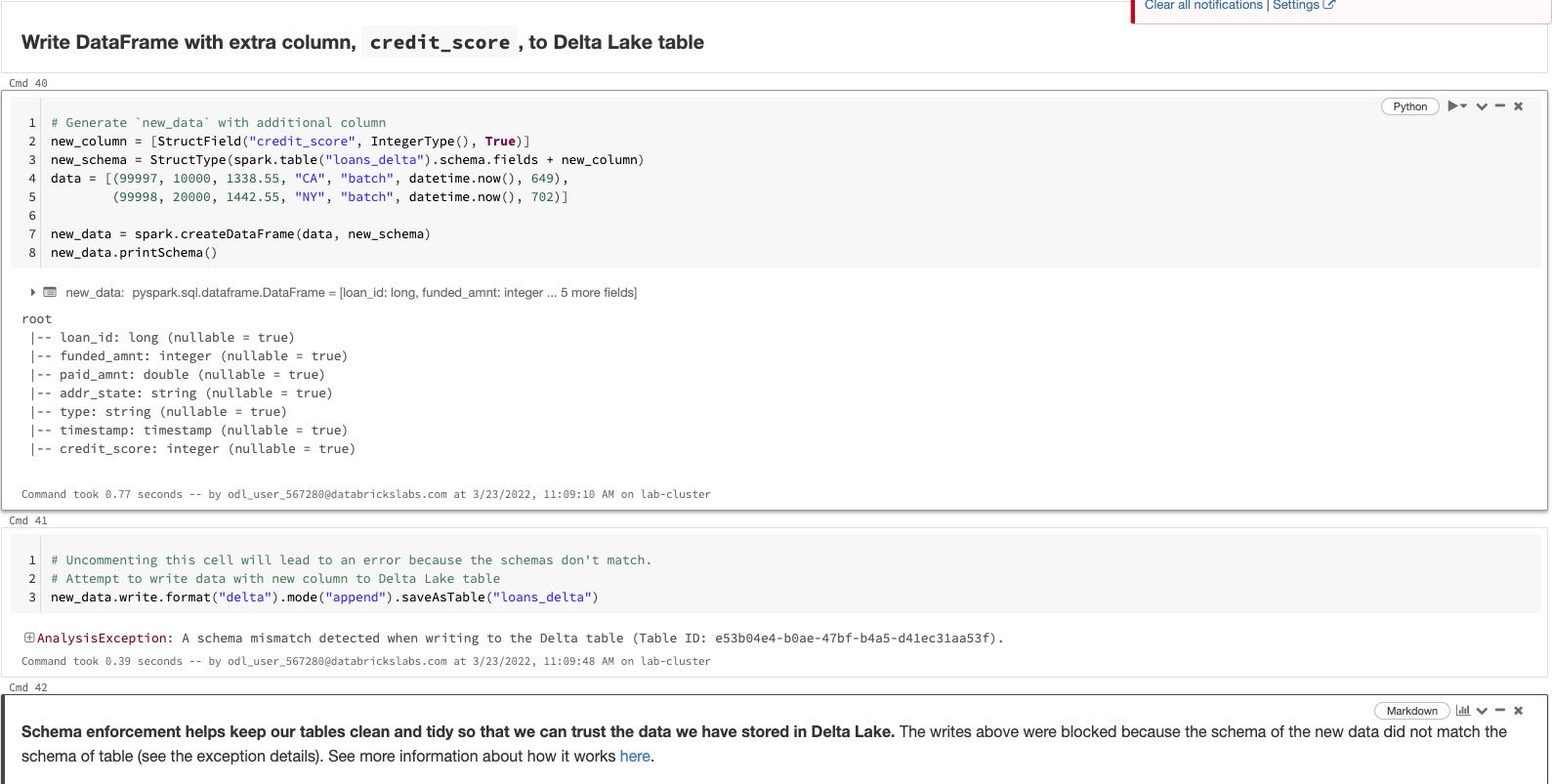Open the Python language selector of cell 40
The image size is (1552, 784).
[x=1409, y=106]
